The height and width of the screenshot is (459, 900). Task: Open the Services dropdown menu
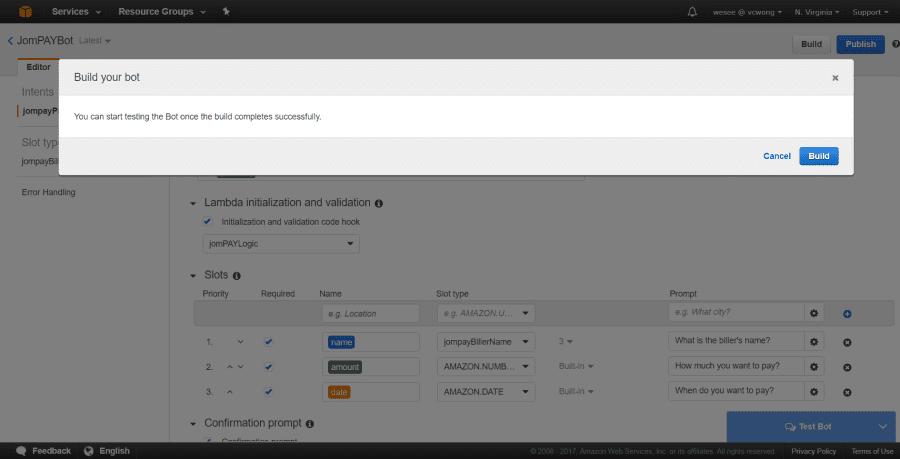click(76, 12)
